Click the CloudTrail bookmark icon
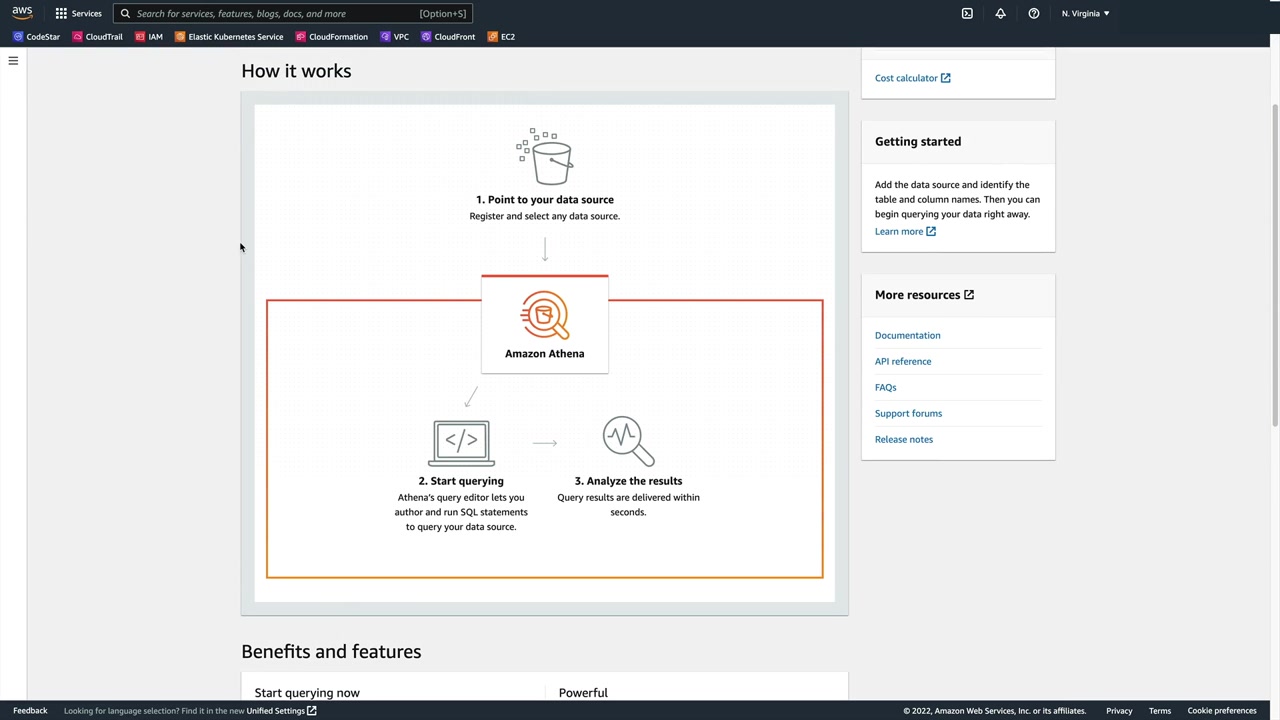 77,37
